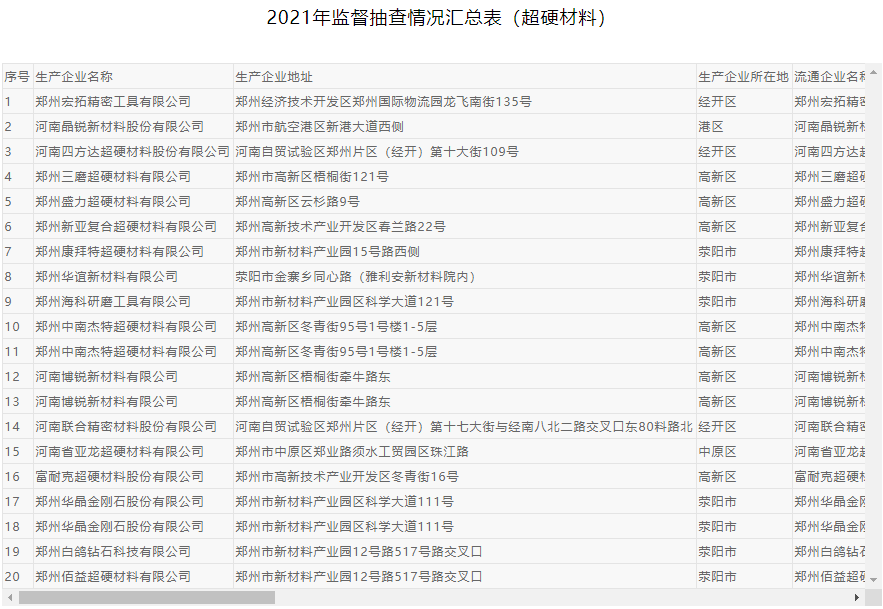Screen dimensions: 883x609
Task: Select 郑州华晶金刚石股份有限公司 in row 17
Action: tap(133, 501)
